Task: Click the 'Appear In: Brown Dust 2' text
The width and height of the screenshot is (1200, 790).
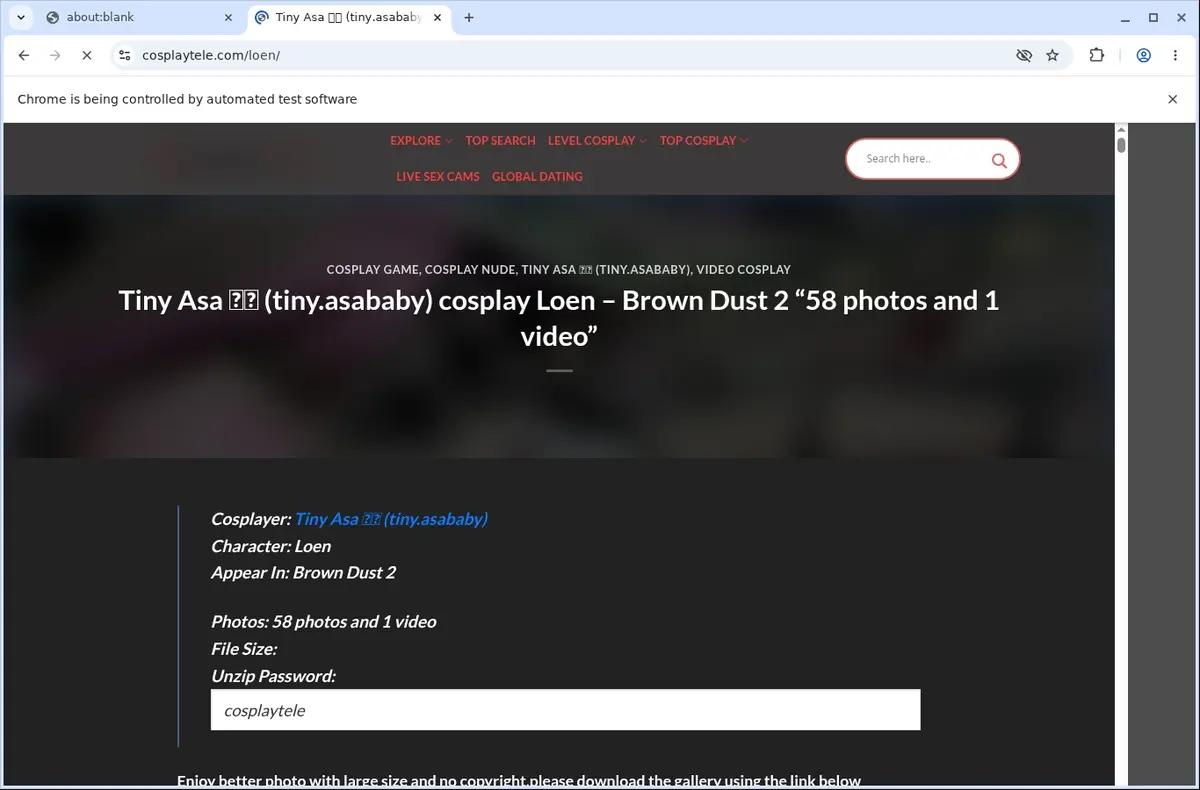Action: 303,573
